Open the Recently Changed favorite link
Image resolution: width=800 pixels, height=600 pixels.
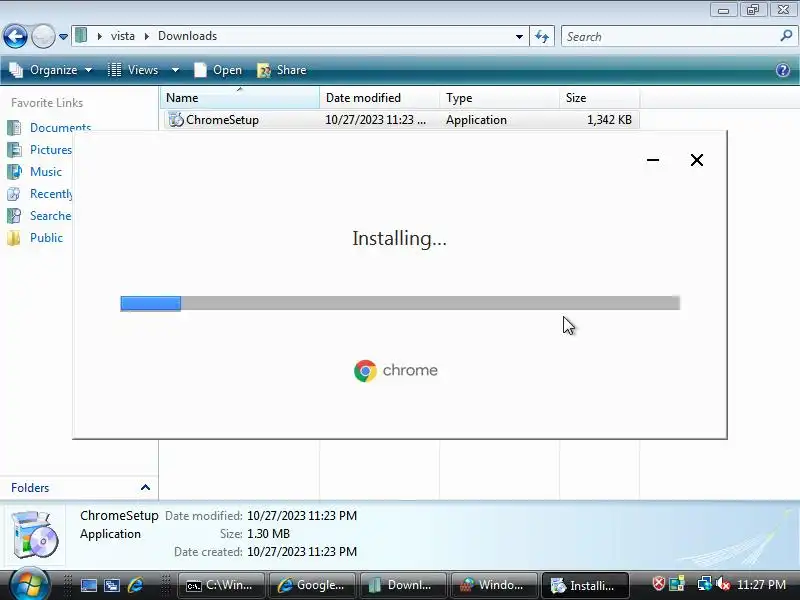point(51,194)
